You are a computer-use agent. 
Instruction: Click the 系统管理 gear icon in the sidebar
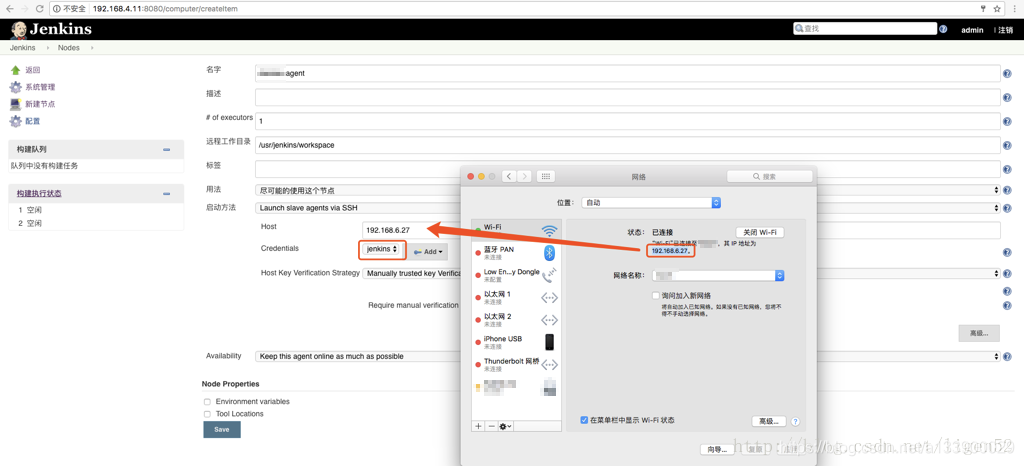click(16, 87)
